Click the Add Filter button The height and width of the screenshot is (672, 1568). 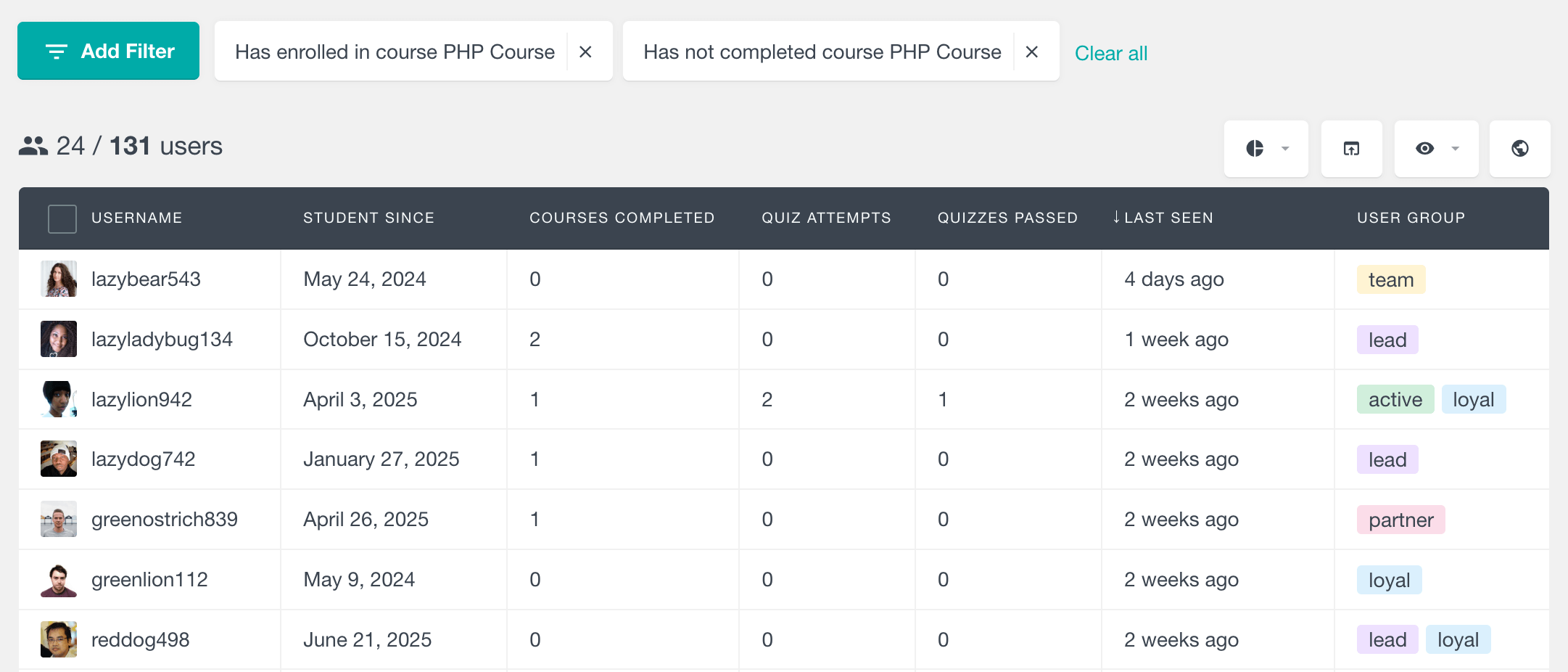(108, 51)
